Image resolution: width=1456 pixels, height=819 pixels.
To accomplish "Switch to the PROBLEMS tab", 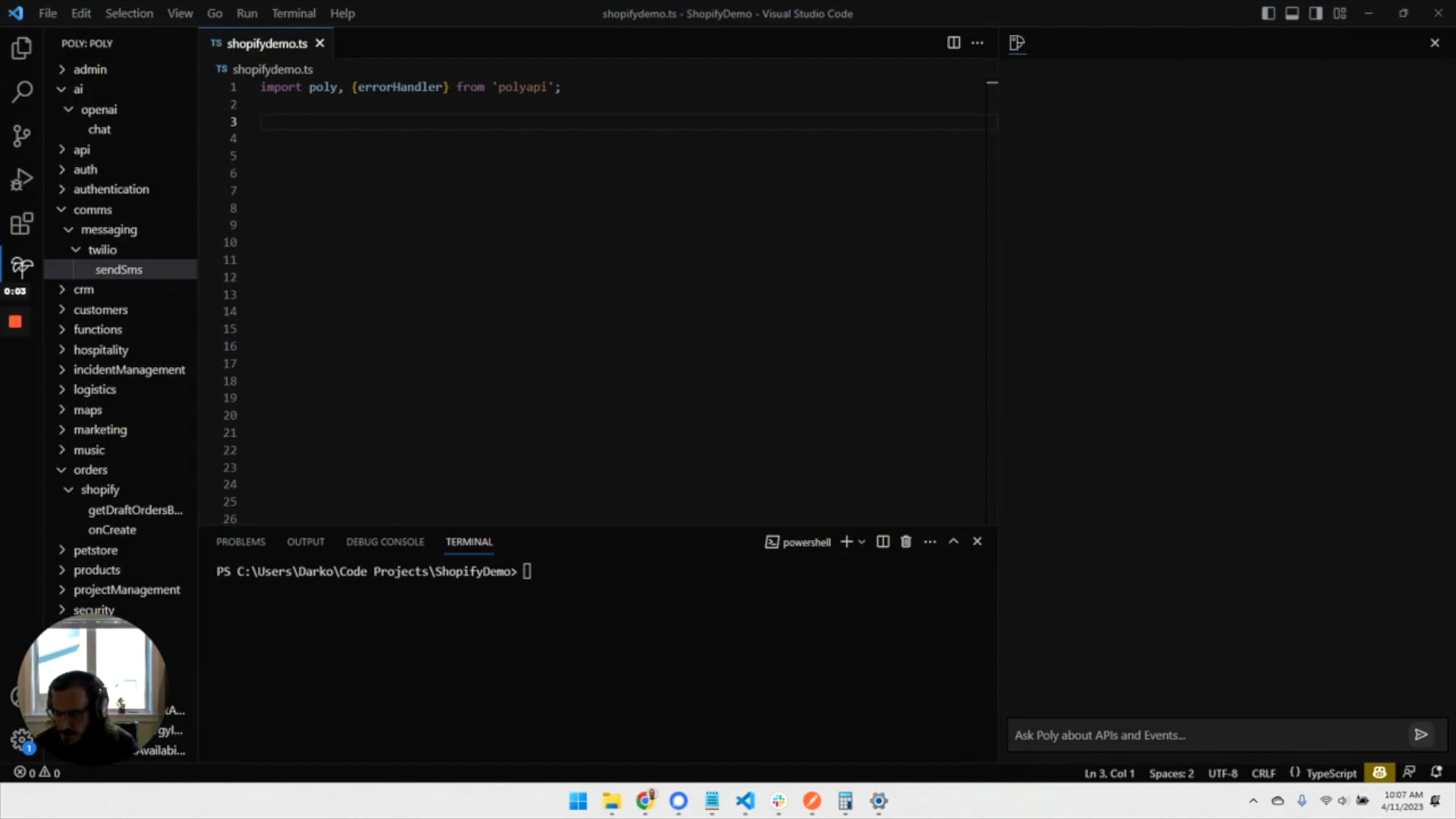I will coord(241,542).
